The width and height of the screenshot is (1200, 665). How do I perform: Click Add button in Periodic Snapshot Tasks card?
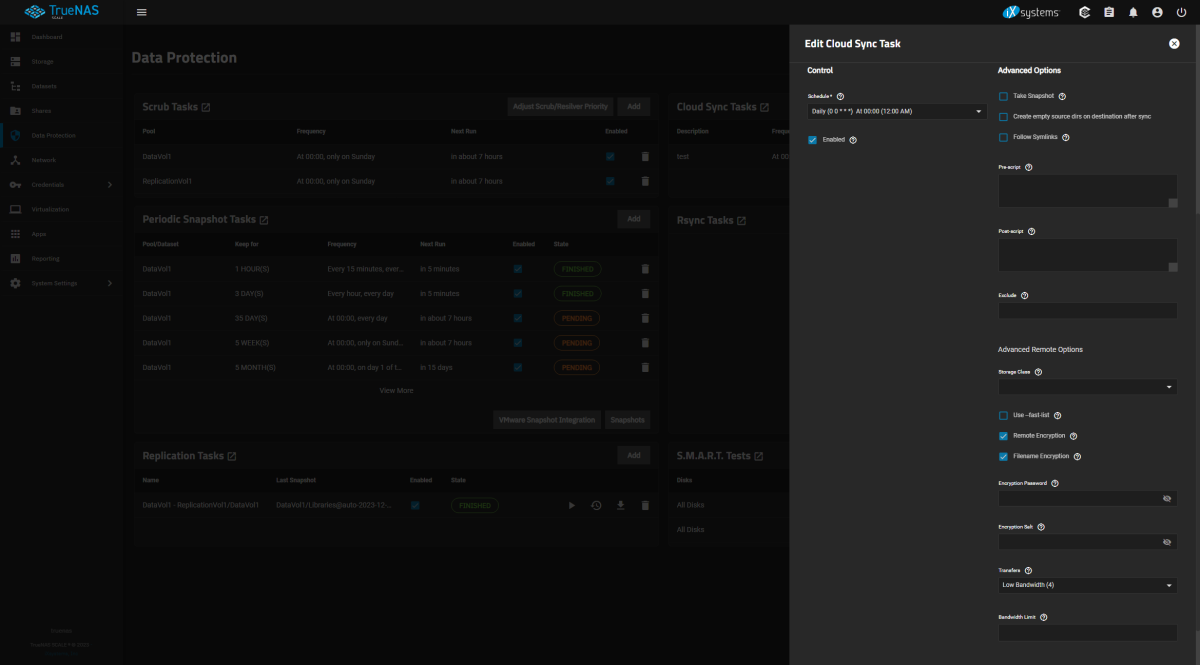[x=633, y=219]
